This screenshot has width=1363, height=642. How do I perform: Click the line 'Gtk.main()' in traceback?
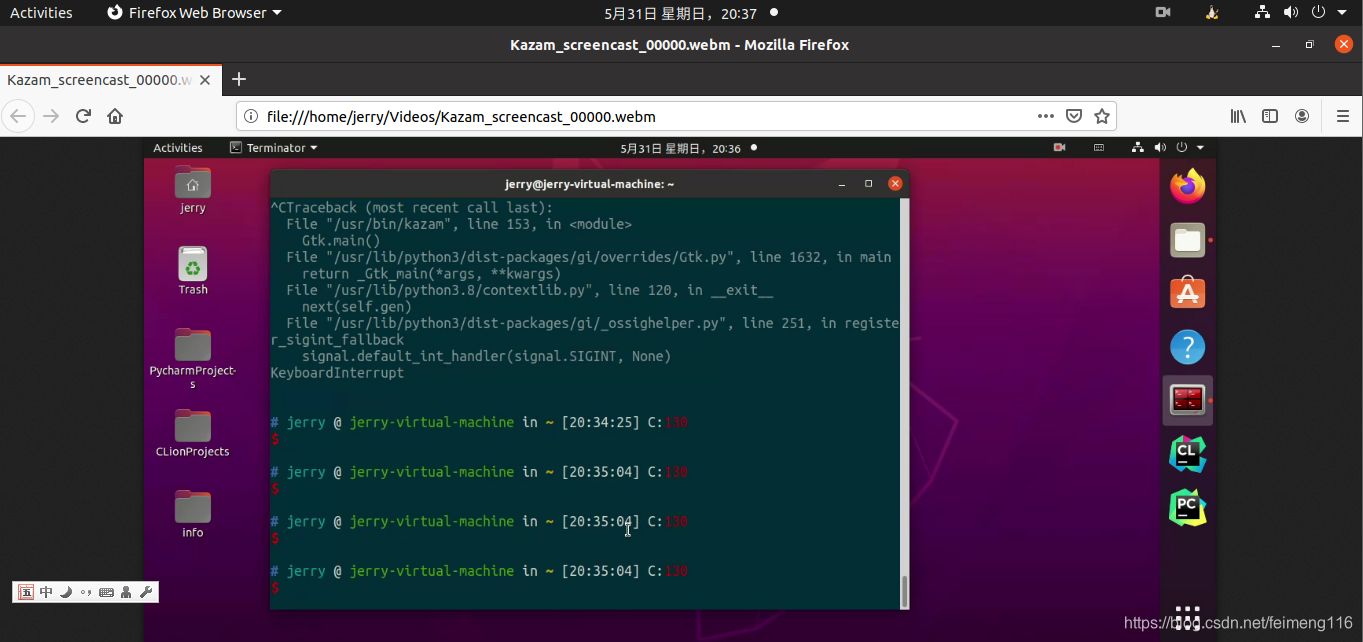click(341, 241)
